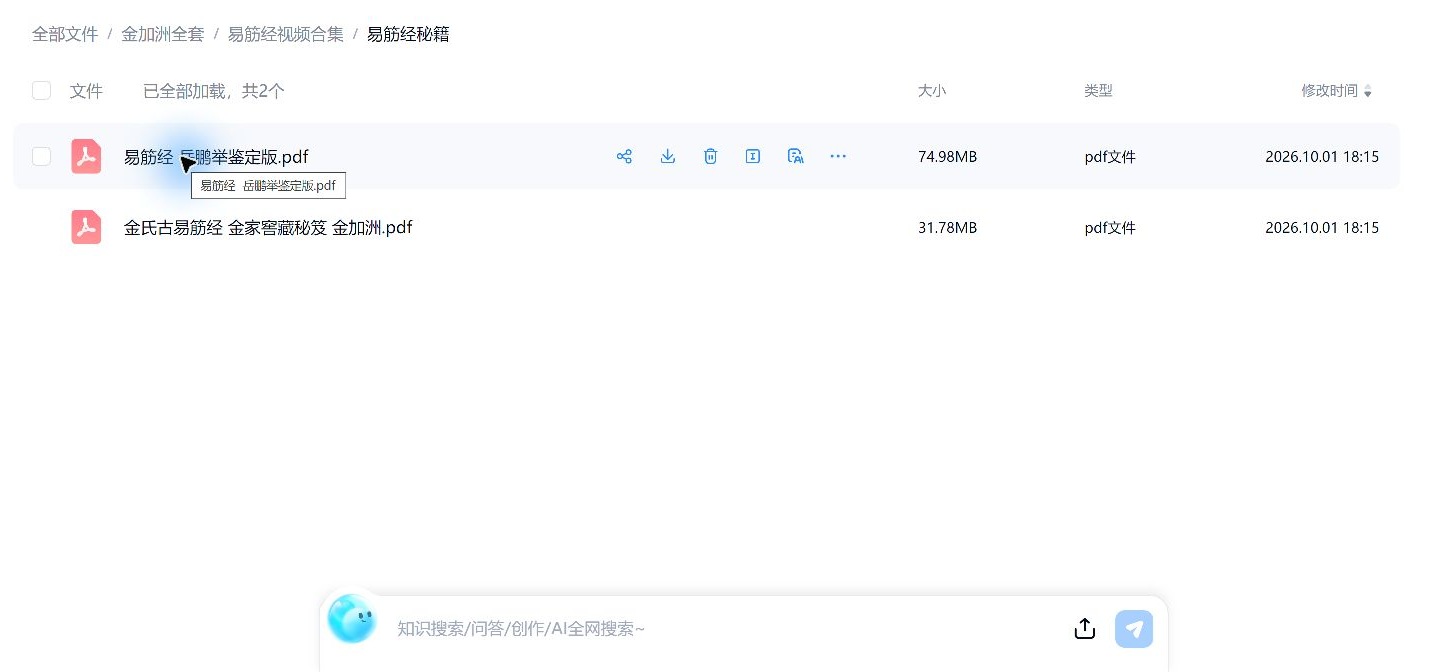The width and height of the screenshot is (1436, 672).
Task: Click the PDF icon of 金氏古易筋经 file
Action: point(86,227)
